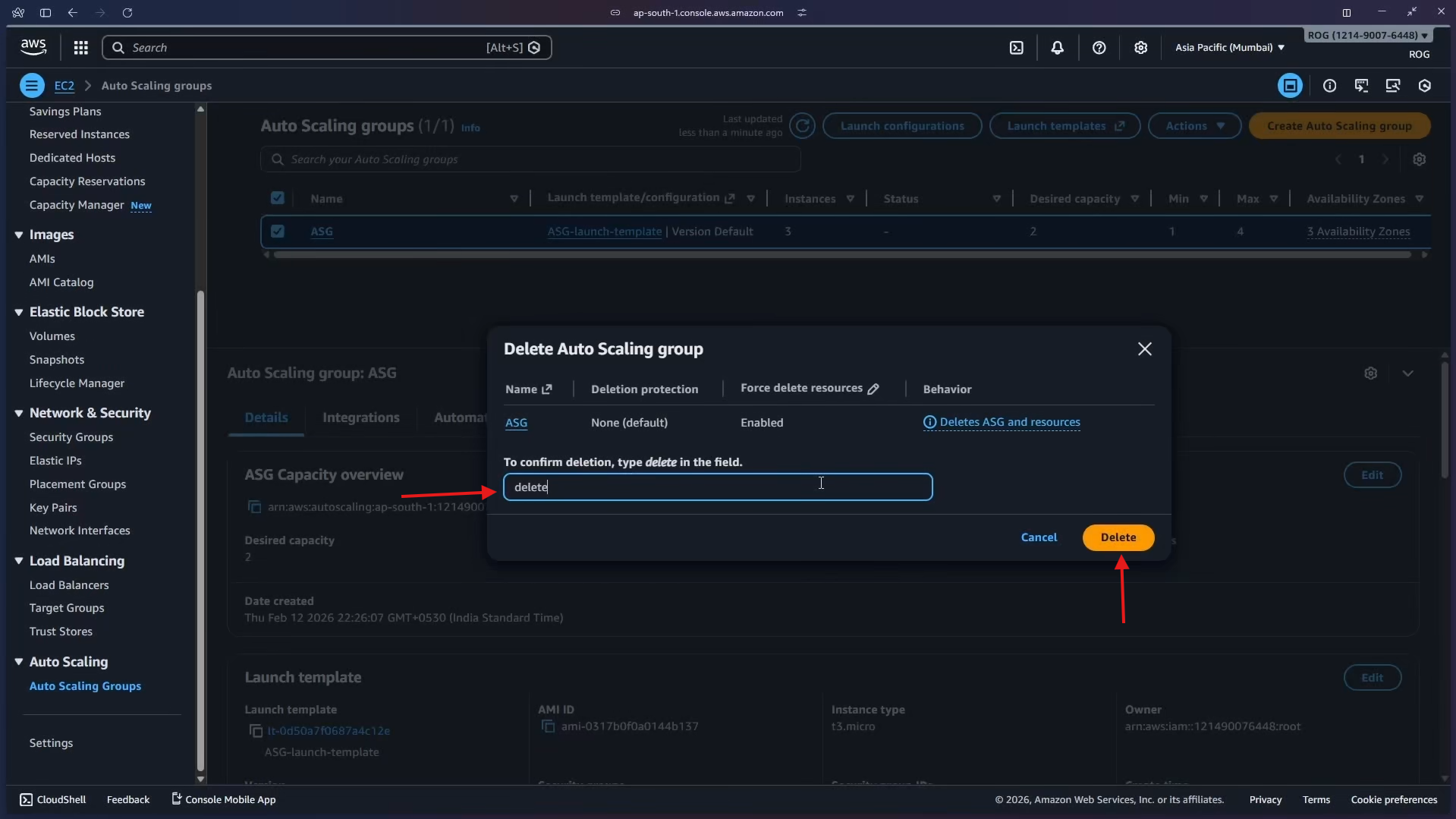Click the hamburger menu beside the EC2 breadcrumb
The height and width of the screenshot is (819, 1456).
pos(31,85)
